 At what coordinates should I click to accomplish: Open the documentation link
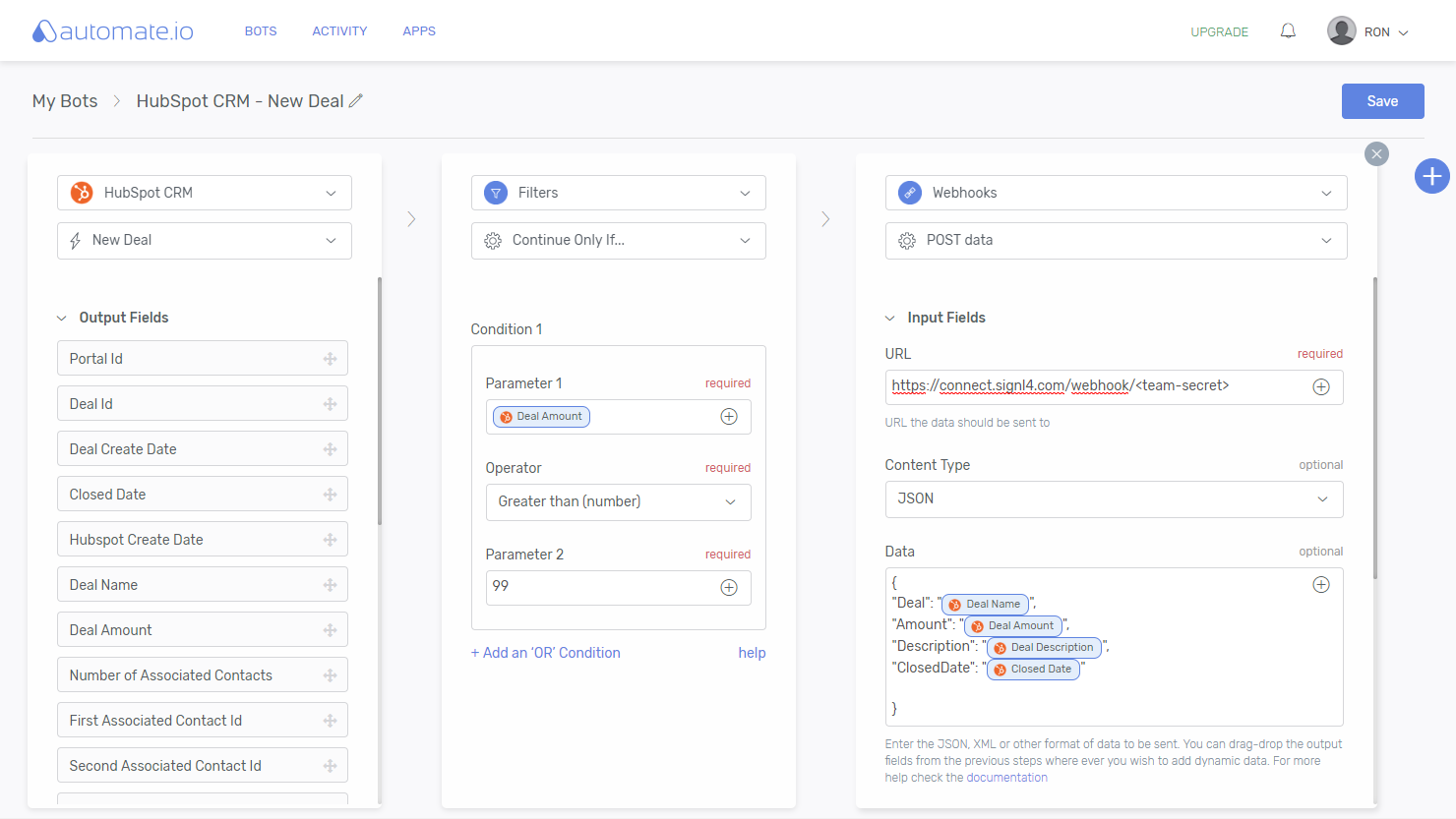click(1007, 778)
